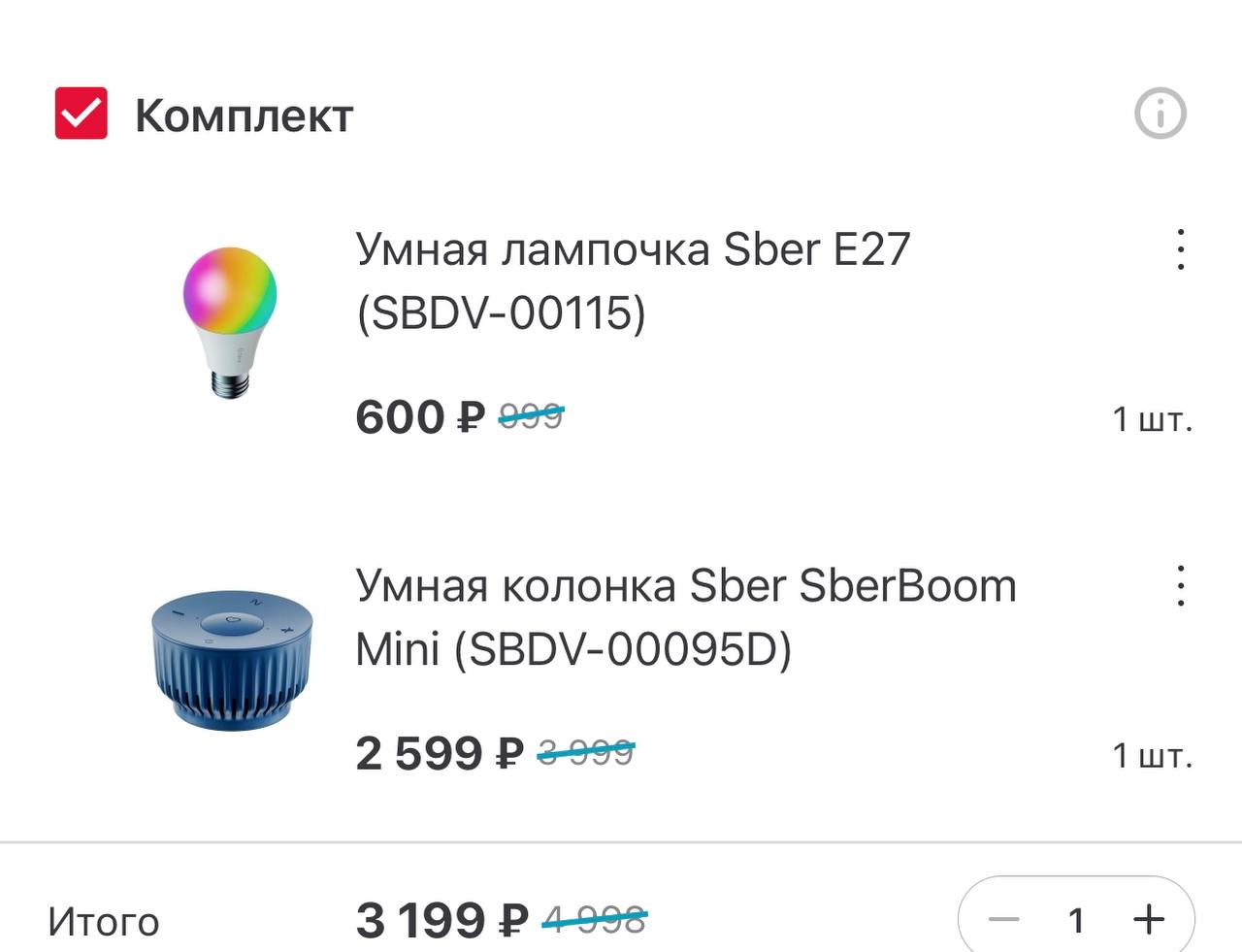The height and width of the screenshot is (952, 1242).
Task: Open Умная лампочка Sber E27 product link
Action: pos(633,281)
